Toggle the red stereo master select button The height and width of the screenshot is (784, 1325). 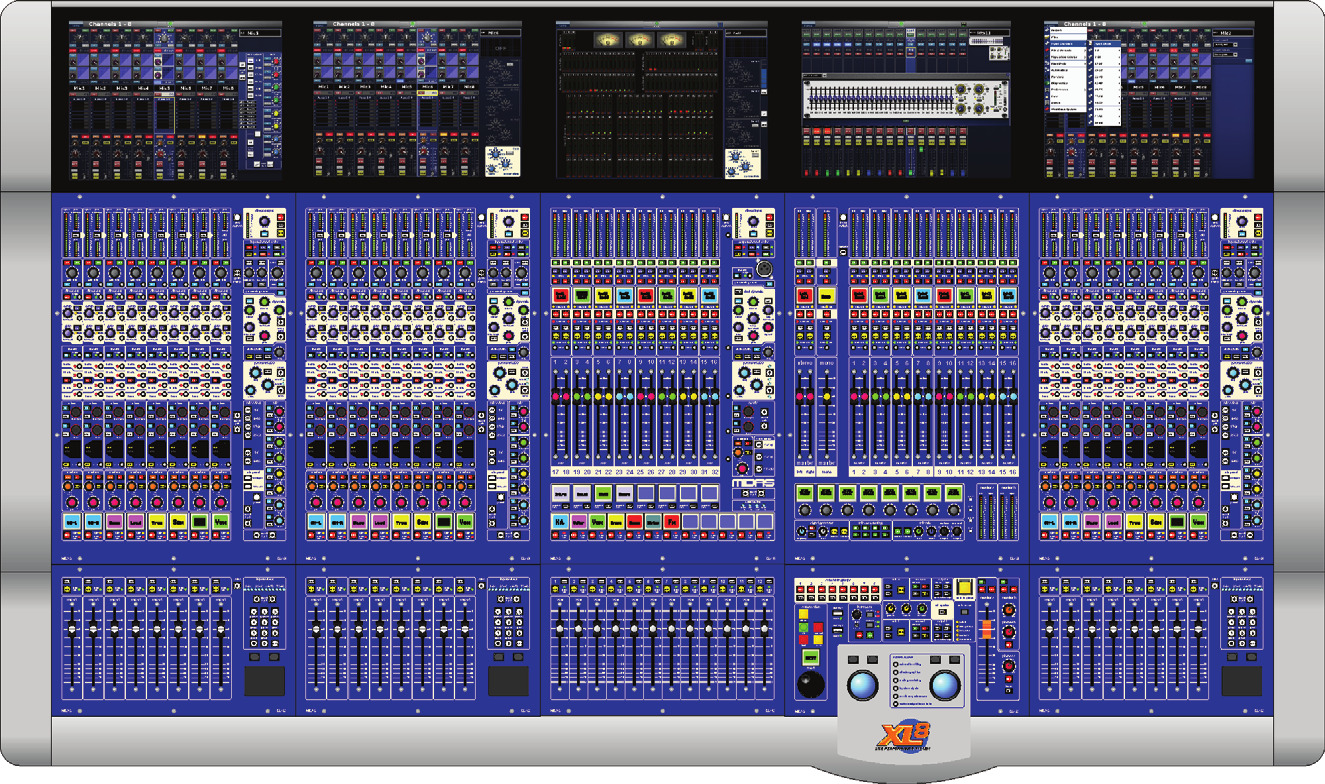coord(804,296)
